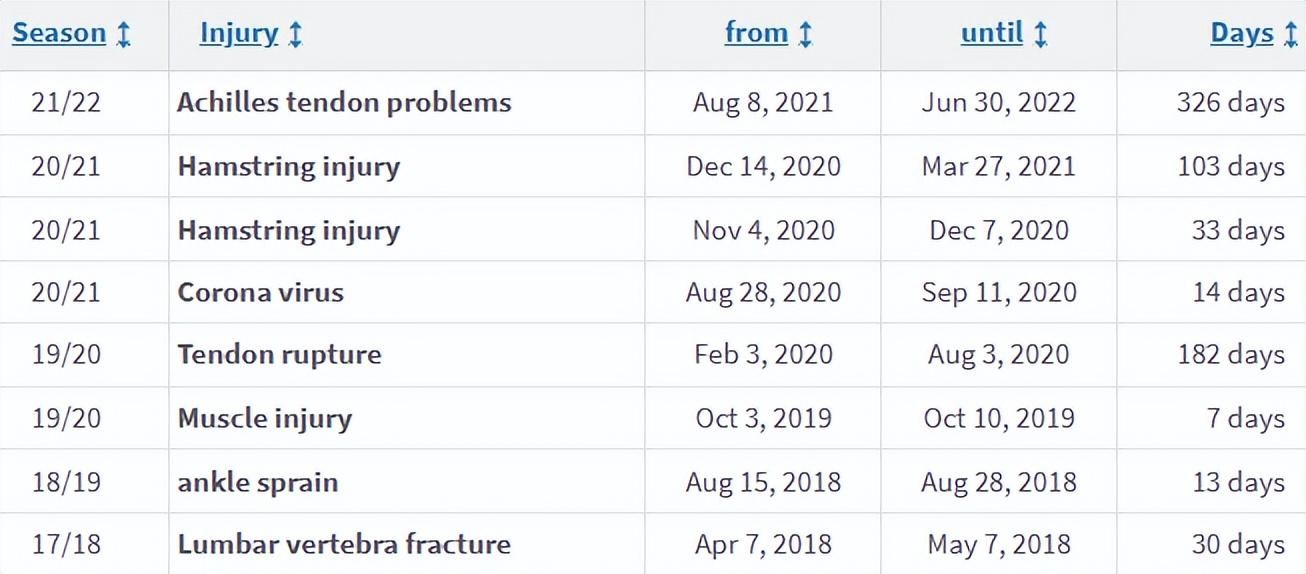Select the Dec 14, 2020 from date
The height and width of the screenshot is (574, 1306).
763,166
